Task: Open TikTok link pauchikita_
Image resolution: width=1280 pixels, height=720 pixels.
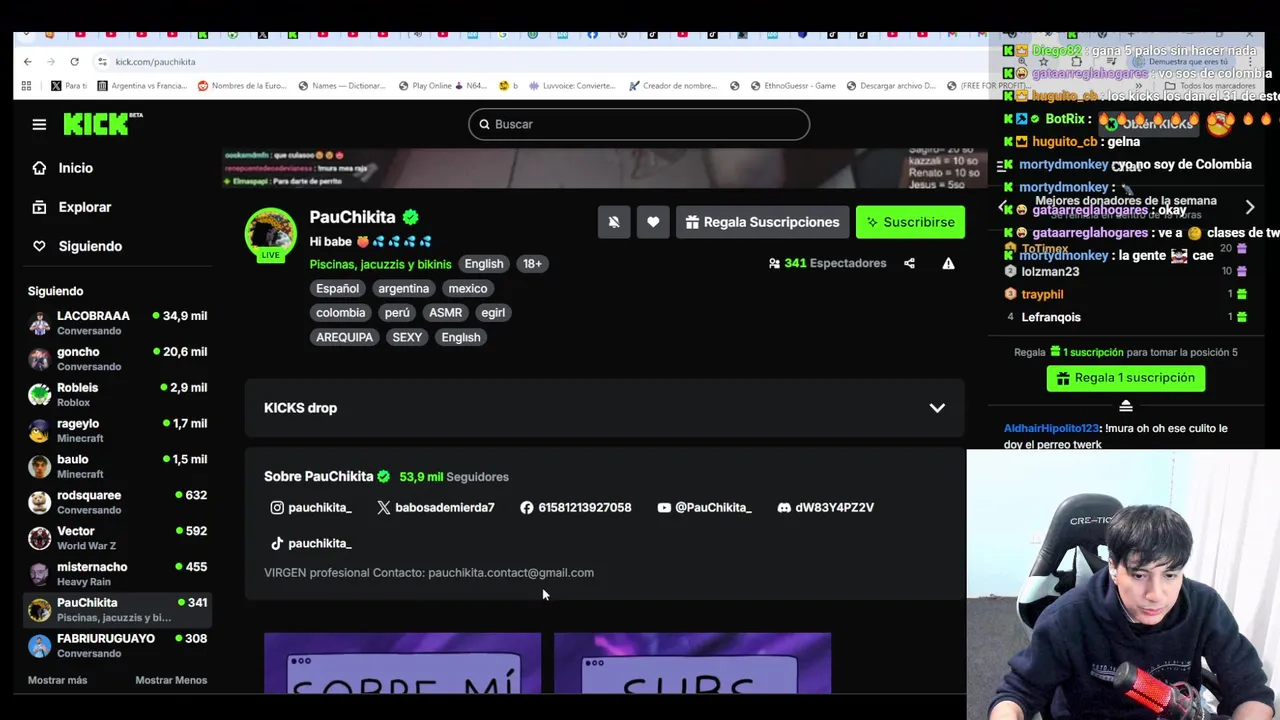Action: 311,543
